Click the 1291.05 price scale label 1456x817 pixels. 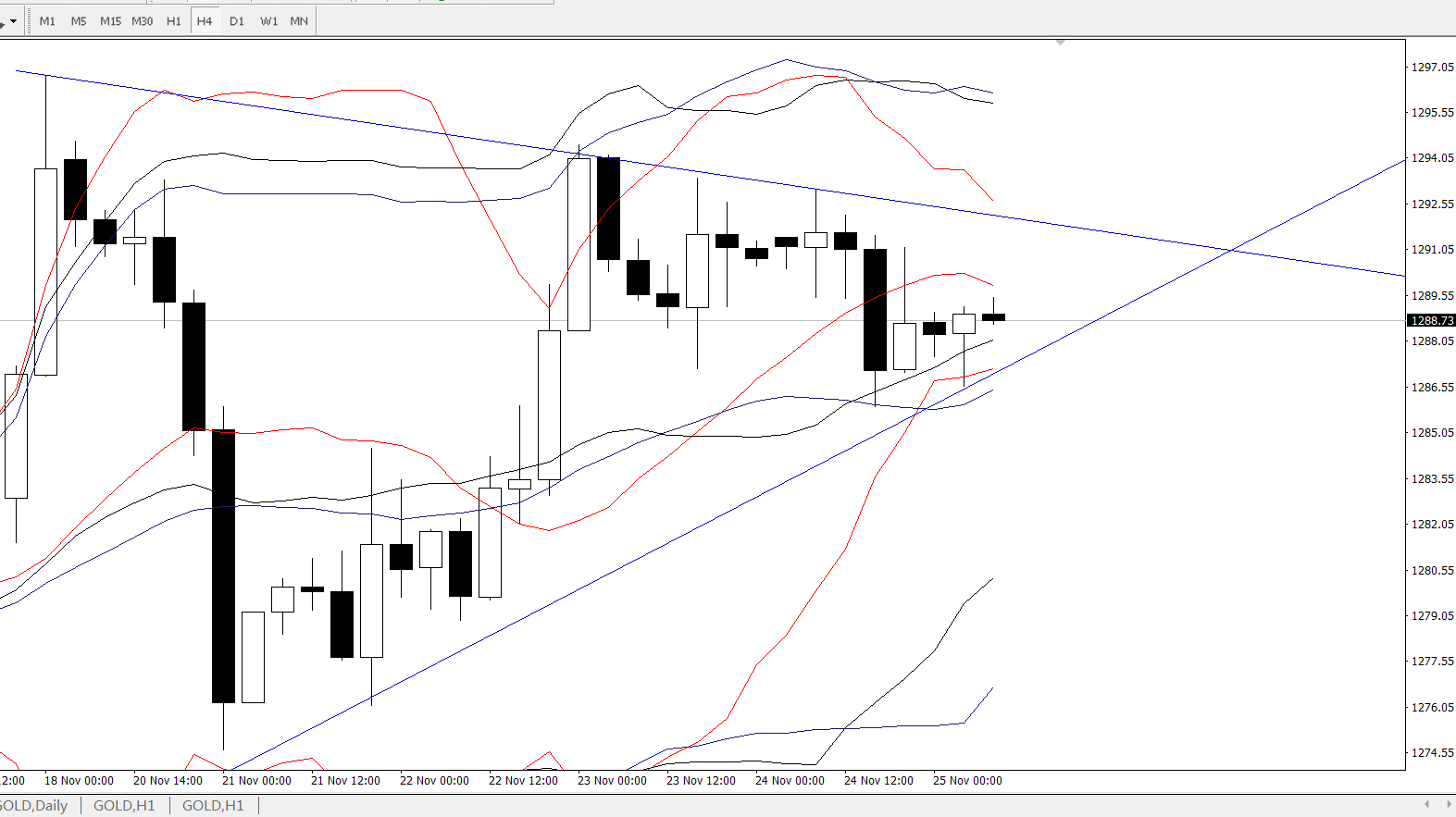(x=1431, y=249)
